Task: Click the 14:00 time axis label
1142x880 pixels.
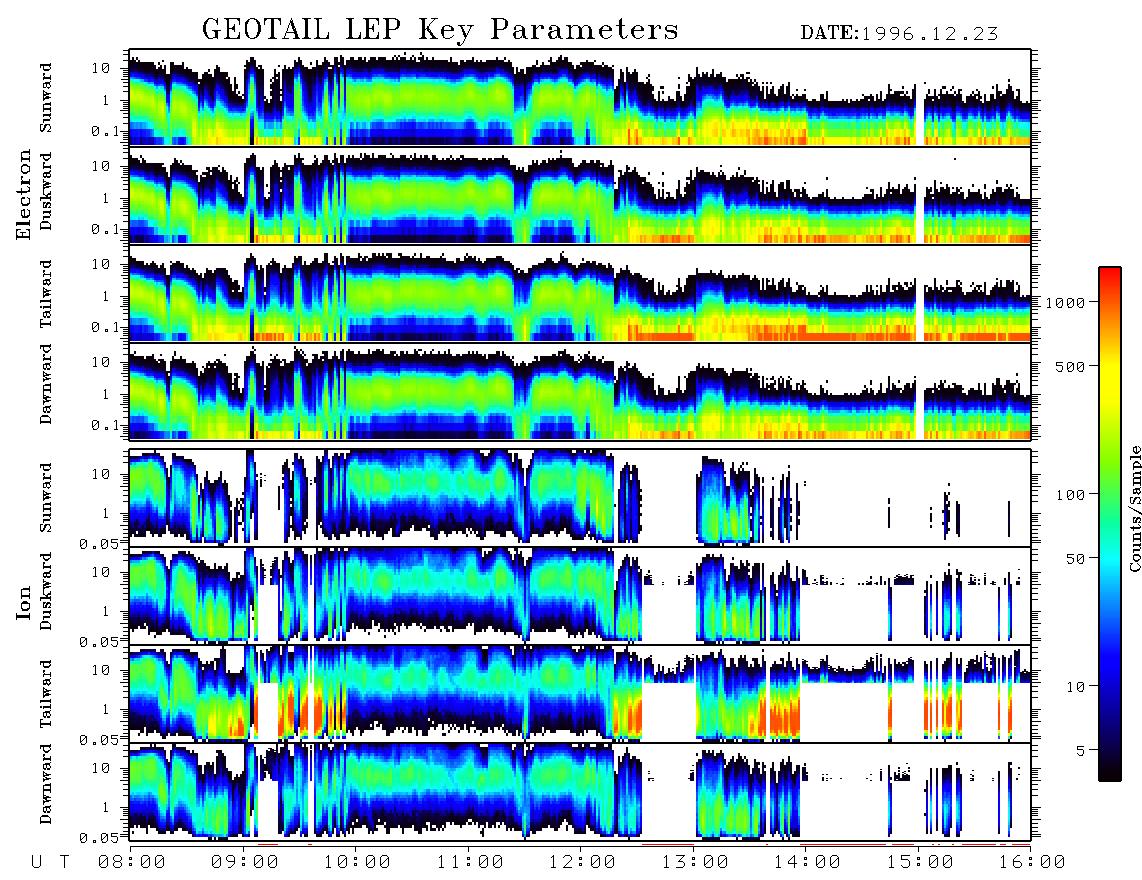Action: [x=807, y=863]
